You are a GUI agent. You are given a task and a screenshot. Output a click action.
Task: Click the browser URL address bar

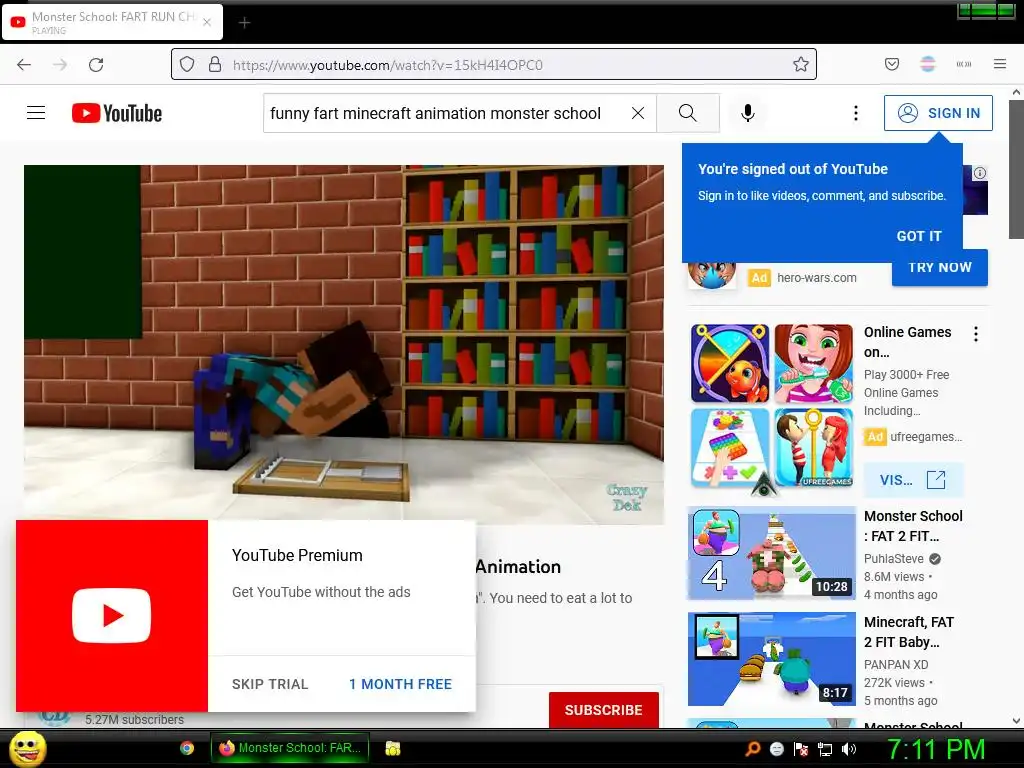point(493,64)
